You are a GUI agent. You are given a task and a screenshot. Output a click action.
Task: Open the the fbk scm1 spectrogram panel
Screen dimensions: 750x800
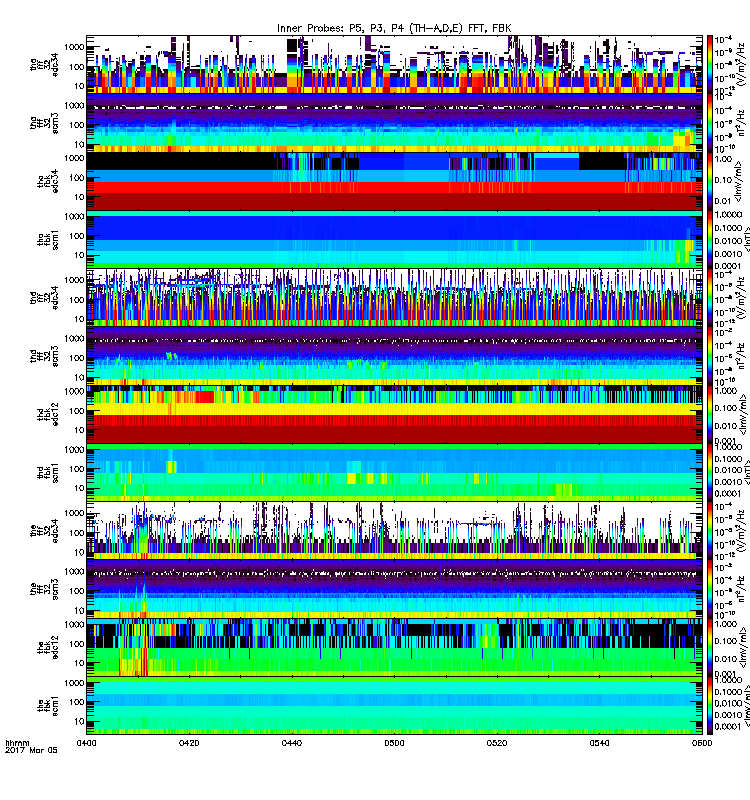pyautogui.click(x=394, y=706)
